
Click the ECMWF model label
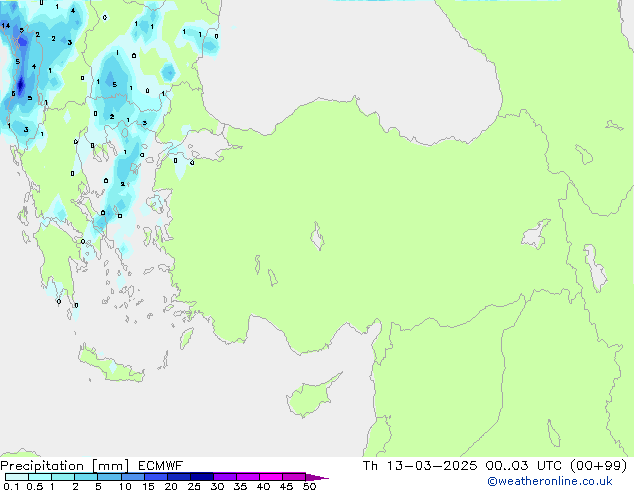[x=161, y=466]
